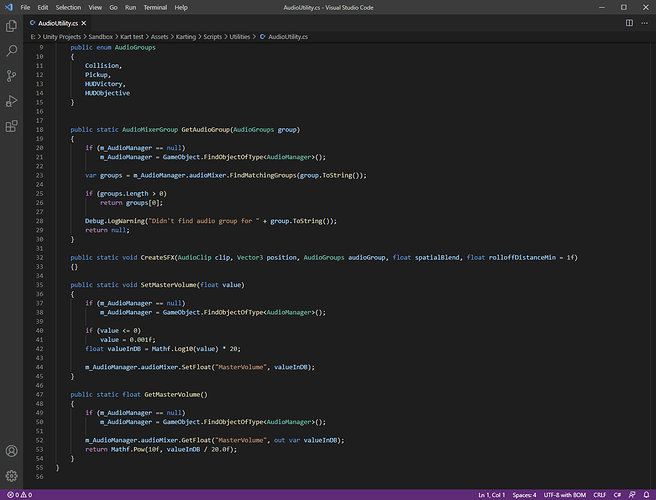Screen dimensions: 656x500
Task: Expand the Karting breadcrumb
Action: tap(186, 37)
